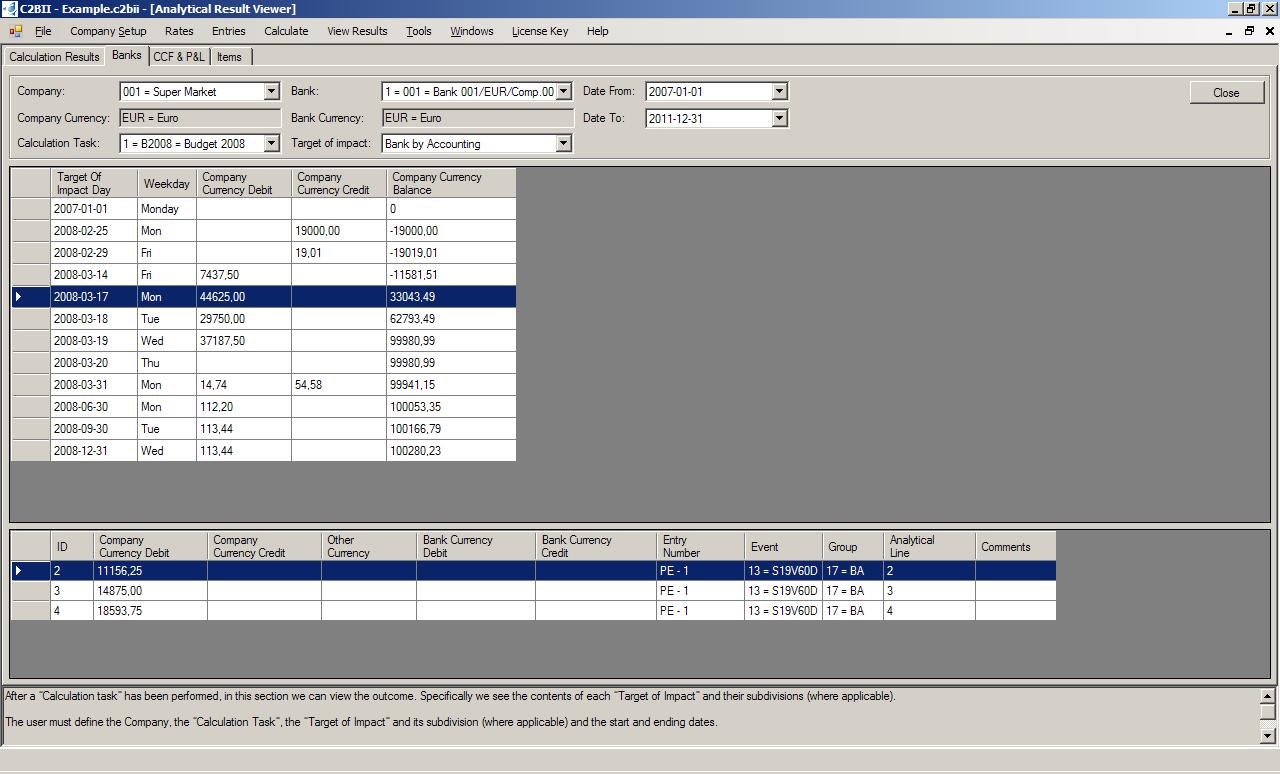Click the 18593,75 cell in lower grid
Image resolution: width=1280 pixels, height=774 pixels.
click(x=150, y=611)
